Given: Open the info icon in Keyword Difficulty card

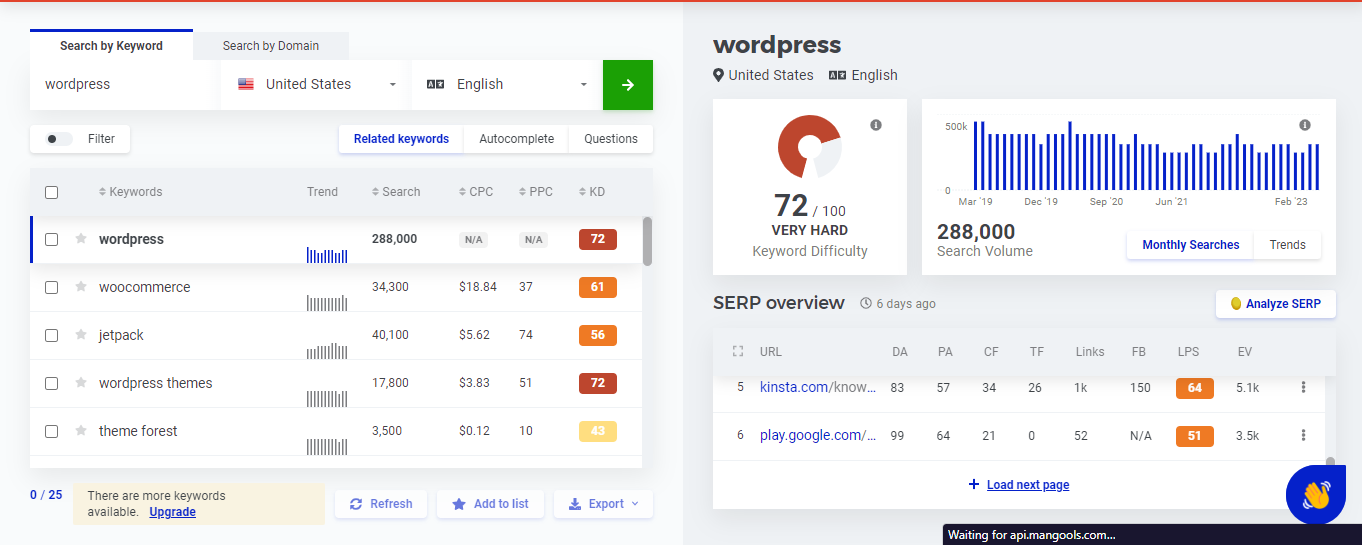Looking at the screenshot, I should pos(876,125).
